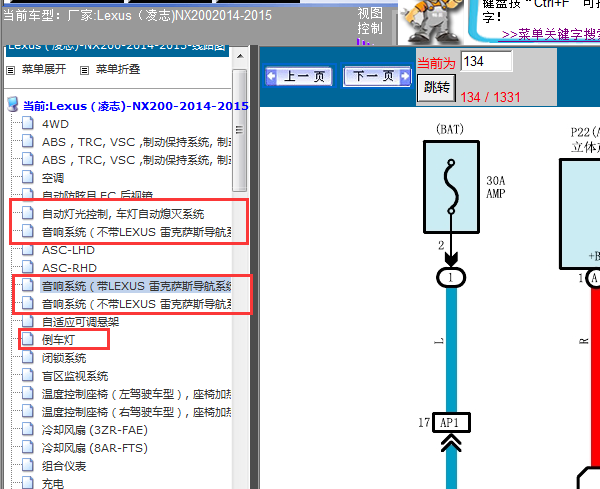The height and width of the screenshot is (489, 600).
Task: Click connector terminal 1 oval in diagram
Action: click(x=451, y=277)
